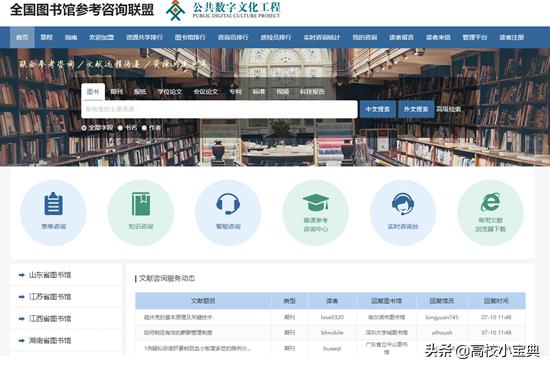
Task: Open the 高级检索 link
Action: [x=449, y=109]
